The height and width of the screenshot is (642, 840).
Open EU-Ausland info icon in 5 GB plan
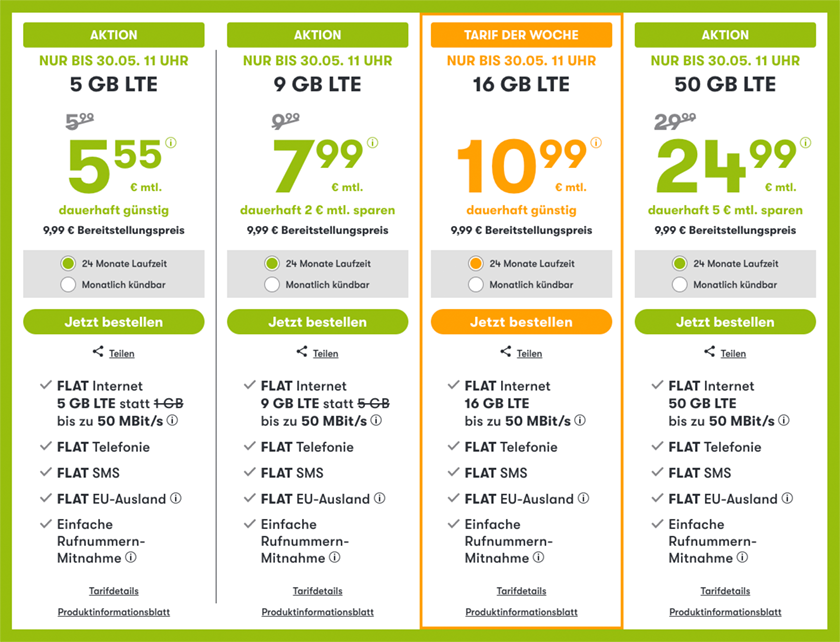176,498
